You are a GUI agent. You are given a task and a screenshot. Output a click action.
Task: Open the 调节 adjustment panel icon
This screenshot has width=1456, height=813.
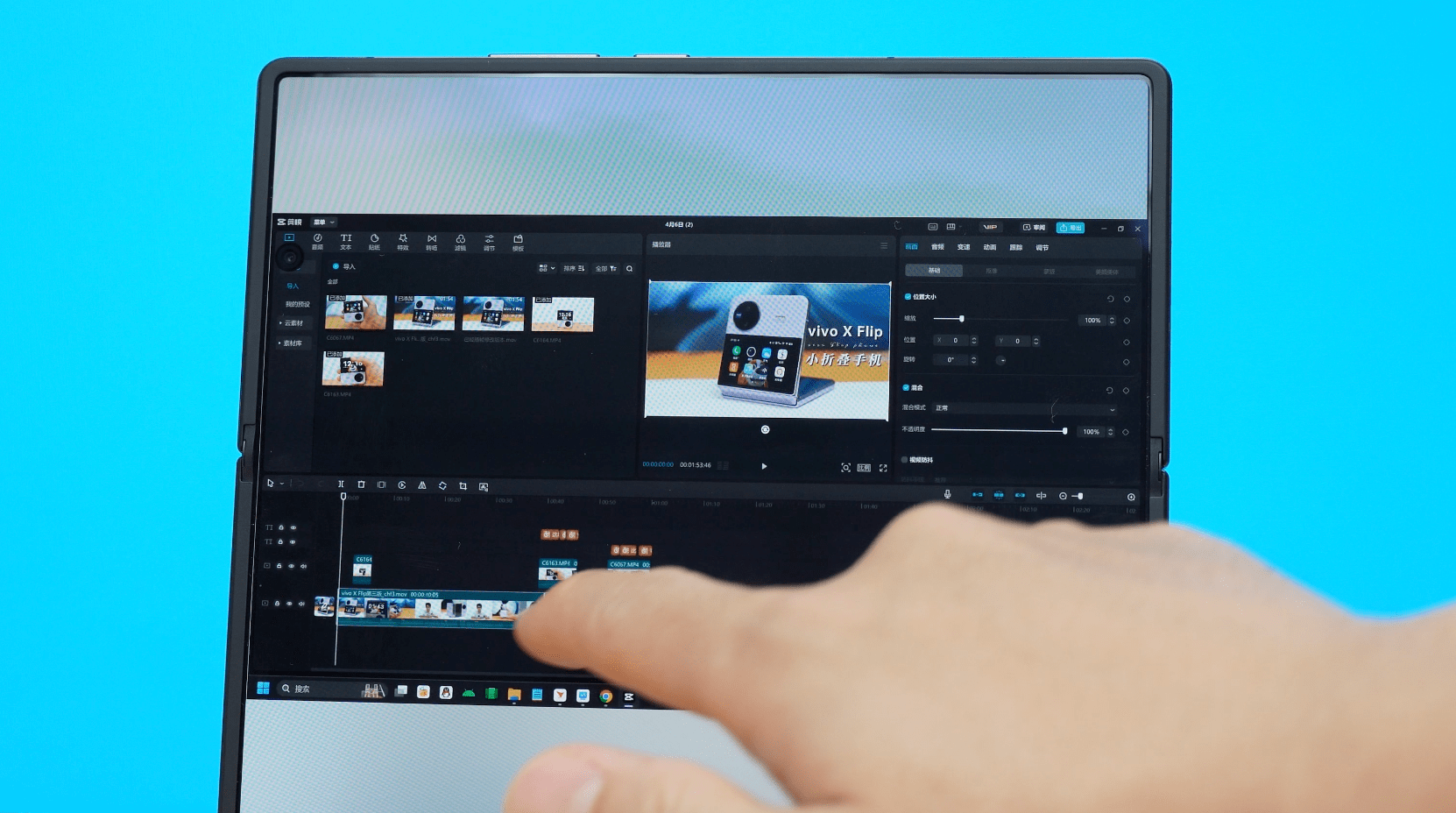coord(489,243)
